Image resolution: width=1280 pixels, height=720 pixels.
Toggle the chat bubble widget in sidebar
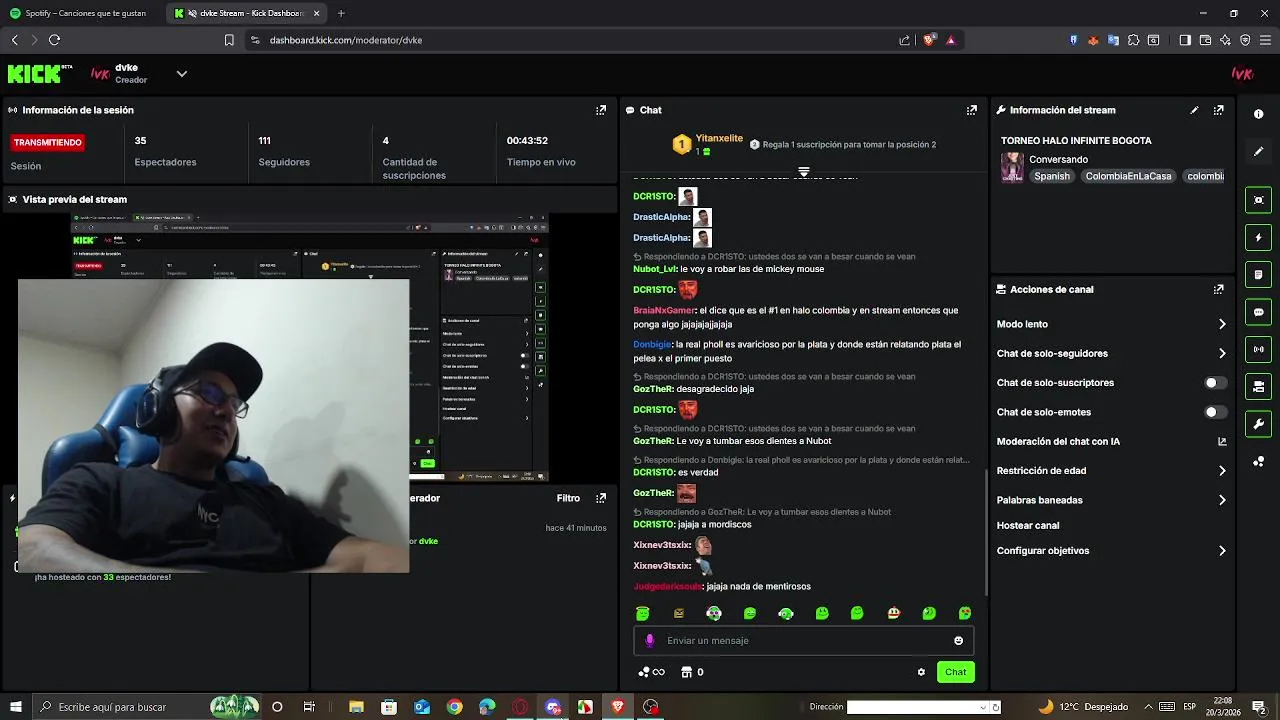(1258, 312)
